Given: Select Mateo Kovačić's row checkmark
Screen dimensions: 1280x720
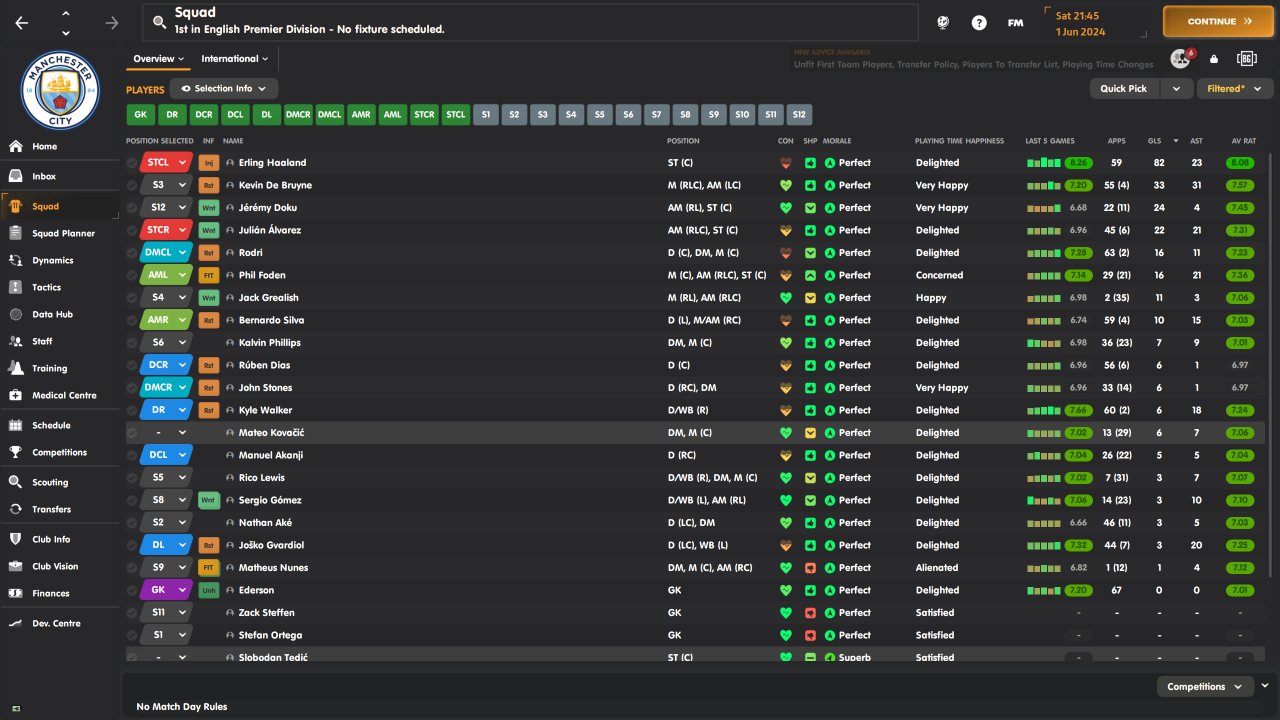Looking at the screenshot, I should 132,433.
